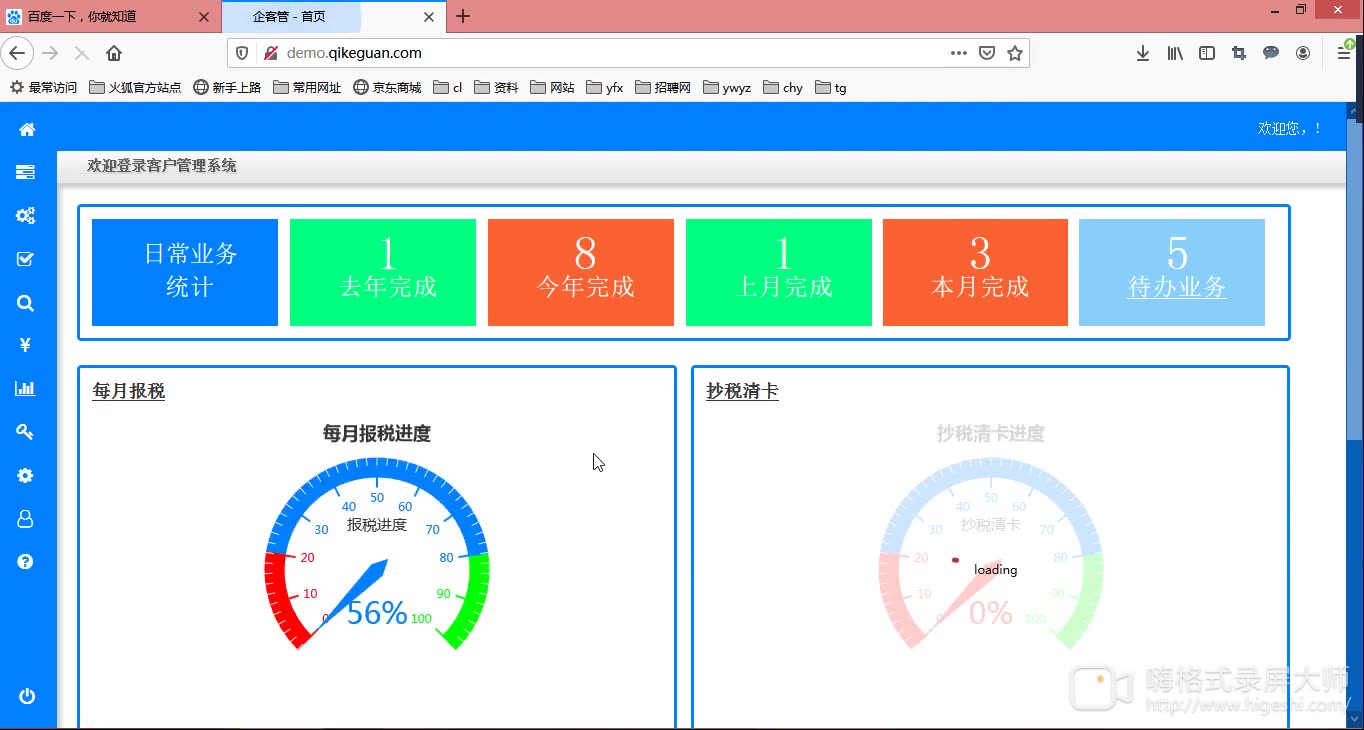Open the ywyz bookmark folder
Screen dimensions: 1364x730
727,87
